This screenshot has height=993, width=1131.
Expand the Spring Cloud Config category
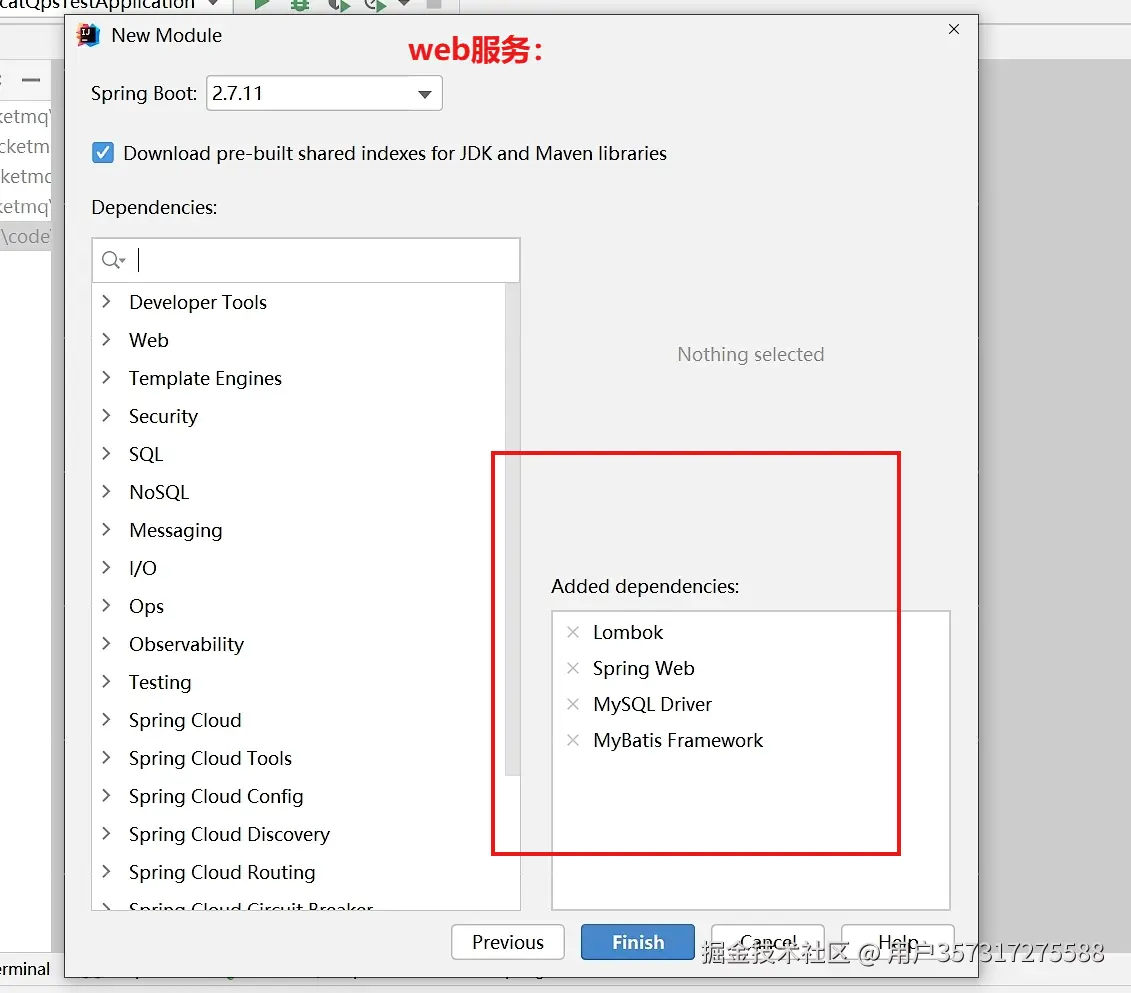coord(106,795)
